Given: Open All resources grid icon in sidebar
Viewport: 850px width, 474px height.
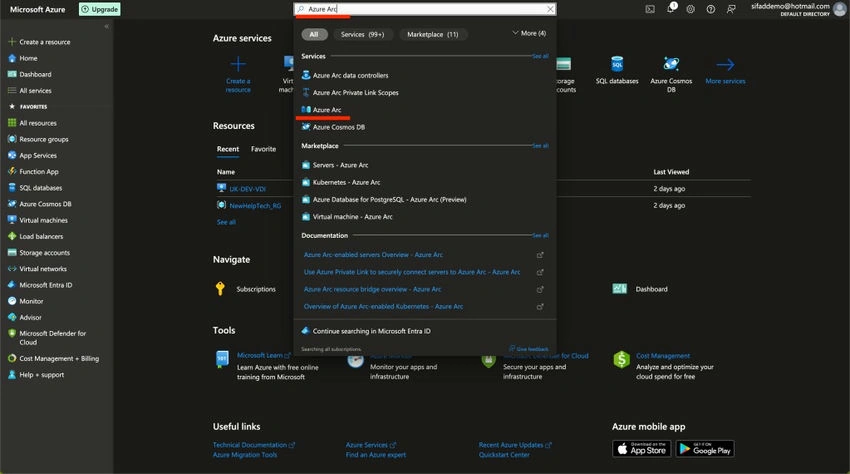Looking at the screenshot, I should click(x=12, y=123).
